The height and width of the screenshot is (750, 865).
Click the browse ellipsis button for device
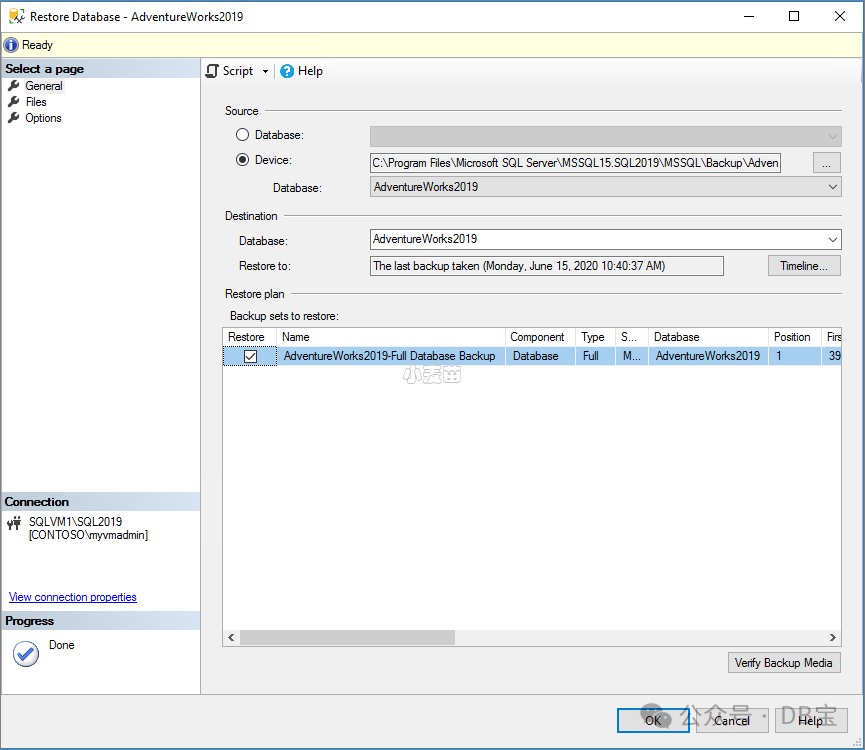826,163
